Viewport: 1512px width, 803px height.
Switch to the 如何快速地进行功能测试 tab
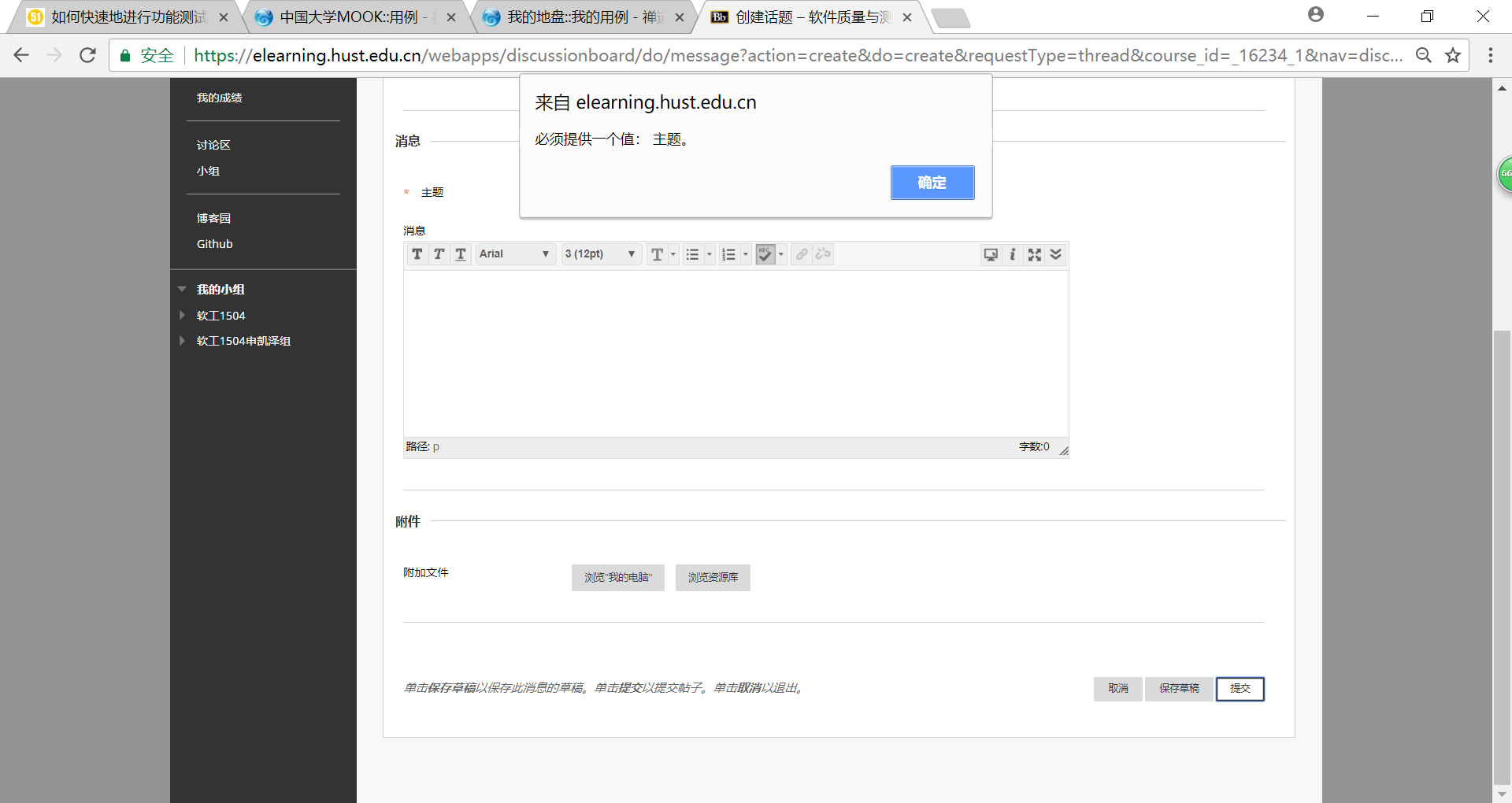pos(126,17)
